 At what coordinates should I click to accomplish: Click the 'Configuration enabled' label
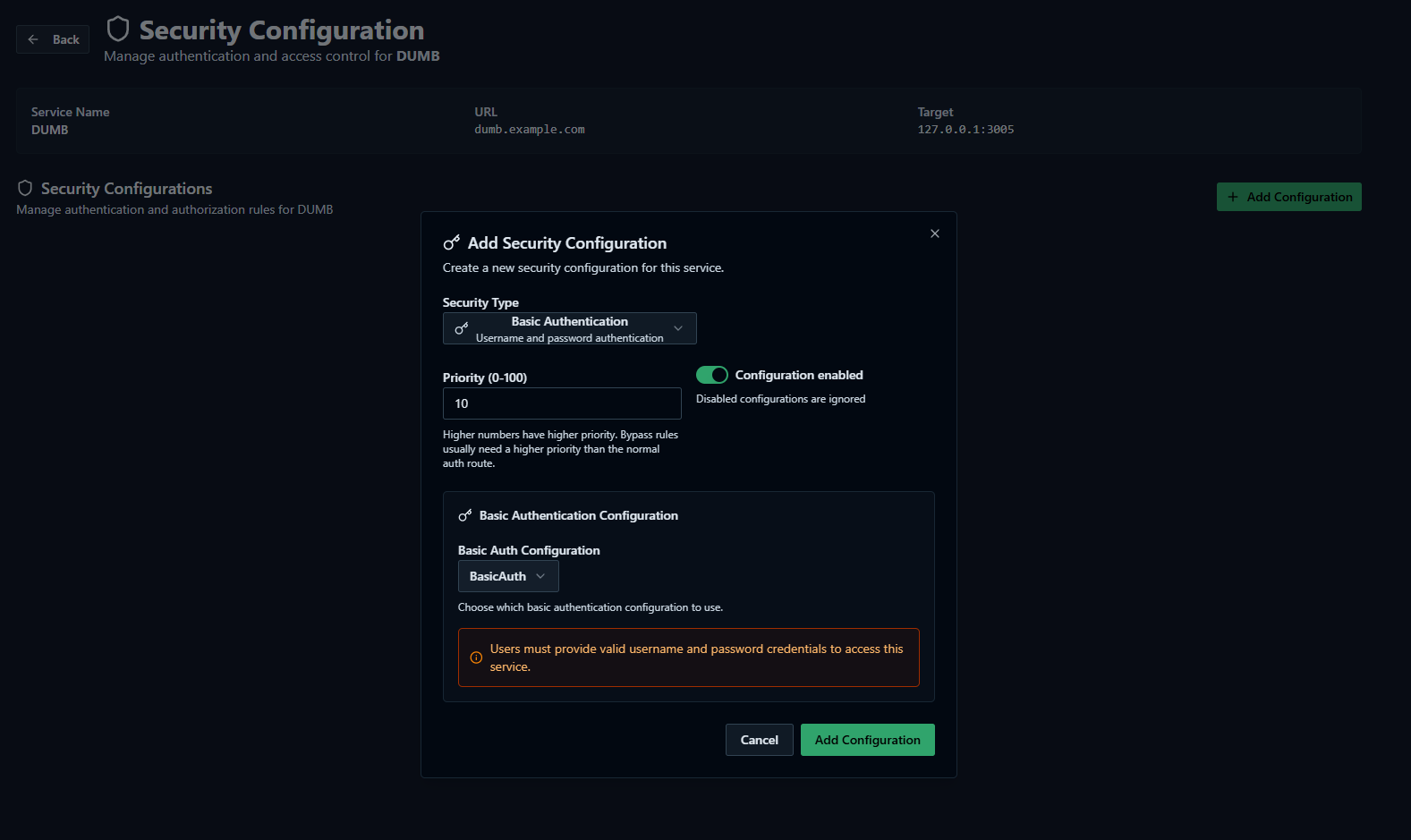point(799,375)
